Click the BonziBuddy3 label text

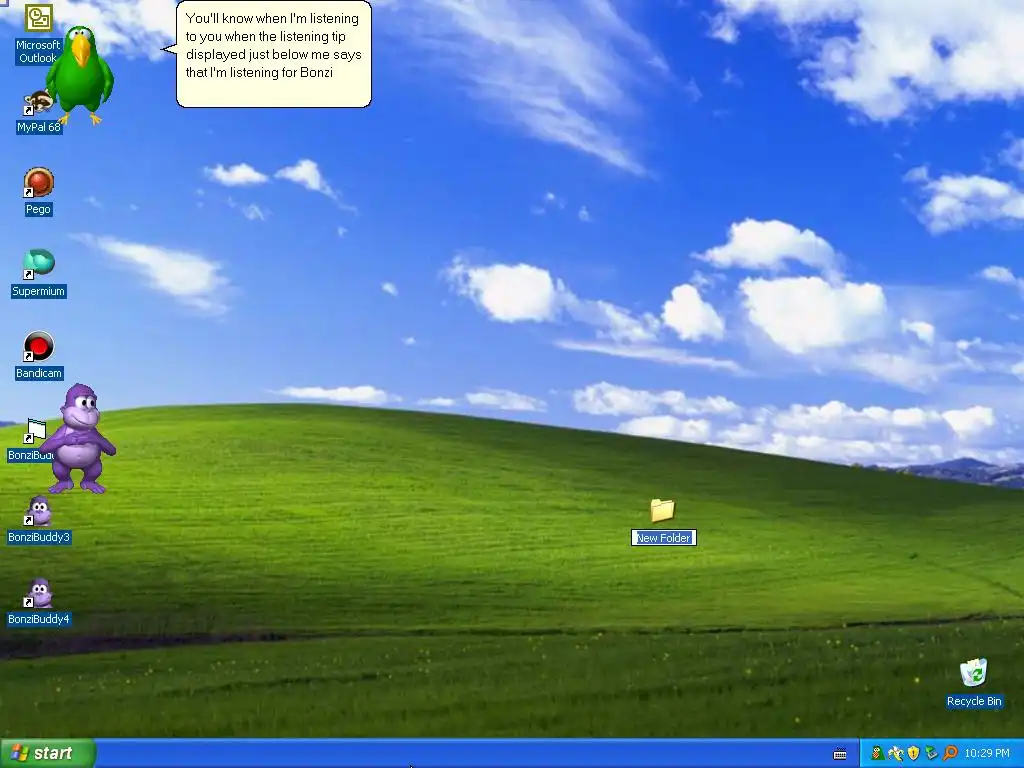39,537
